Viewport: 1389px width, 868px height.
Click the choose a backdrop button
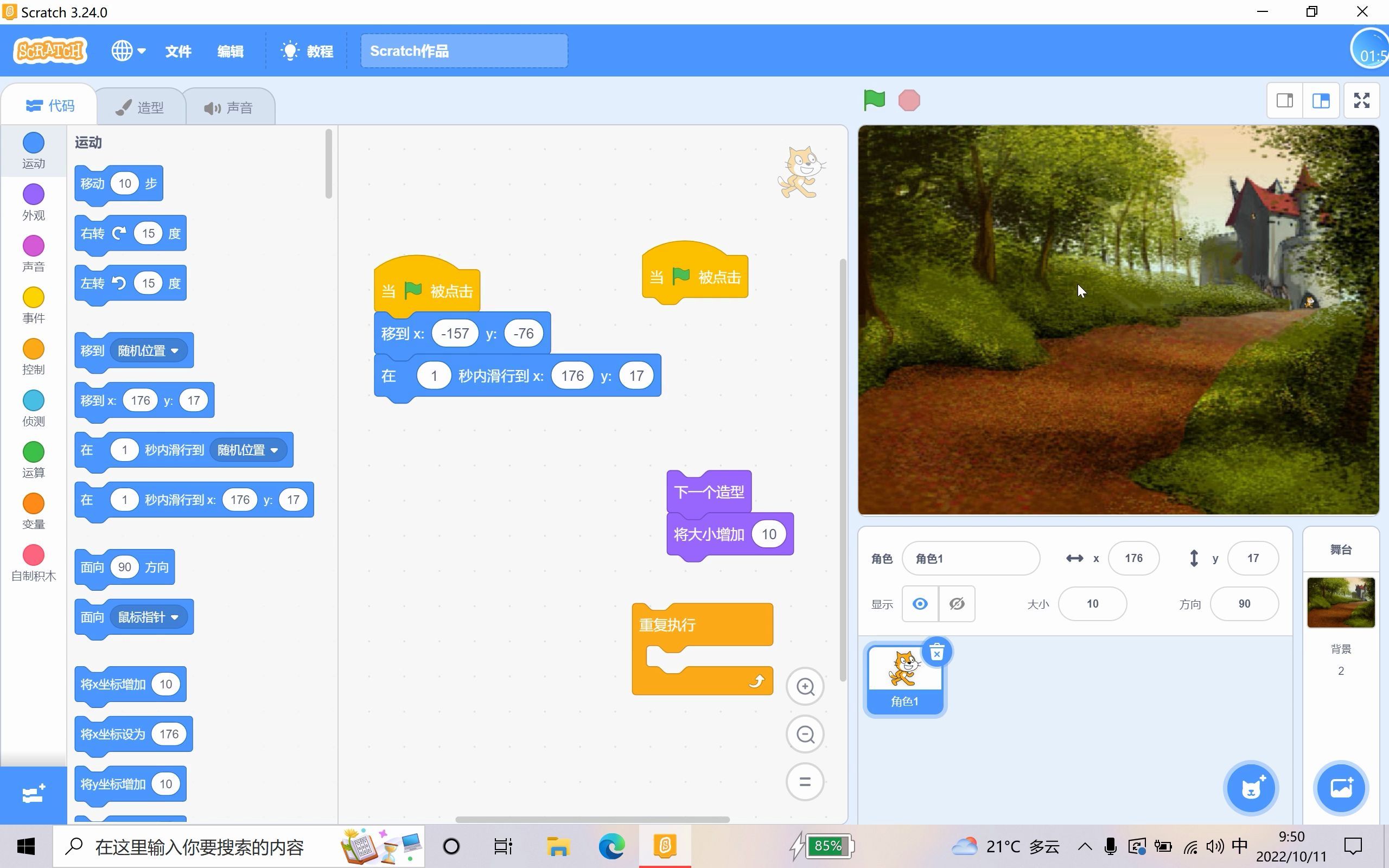(x=1341, y=788)
